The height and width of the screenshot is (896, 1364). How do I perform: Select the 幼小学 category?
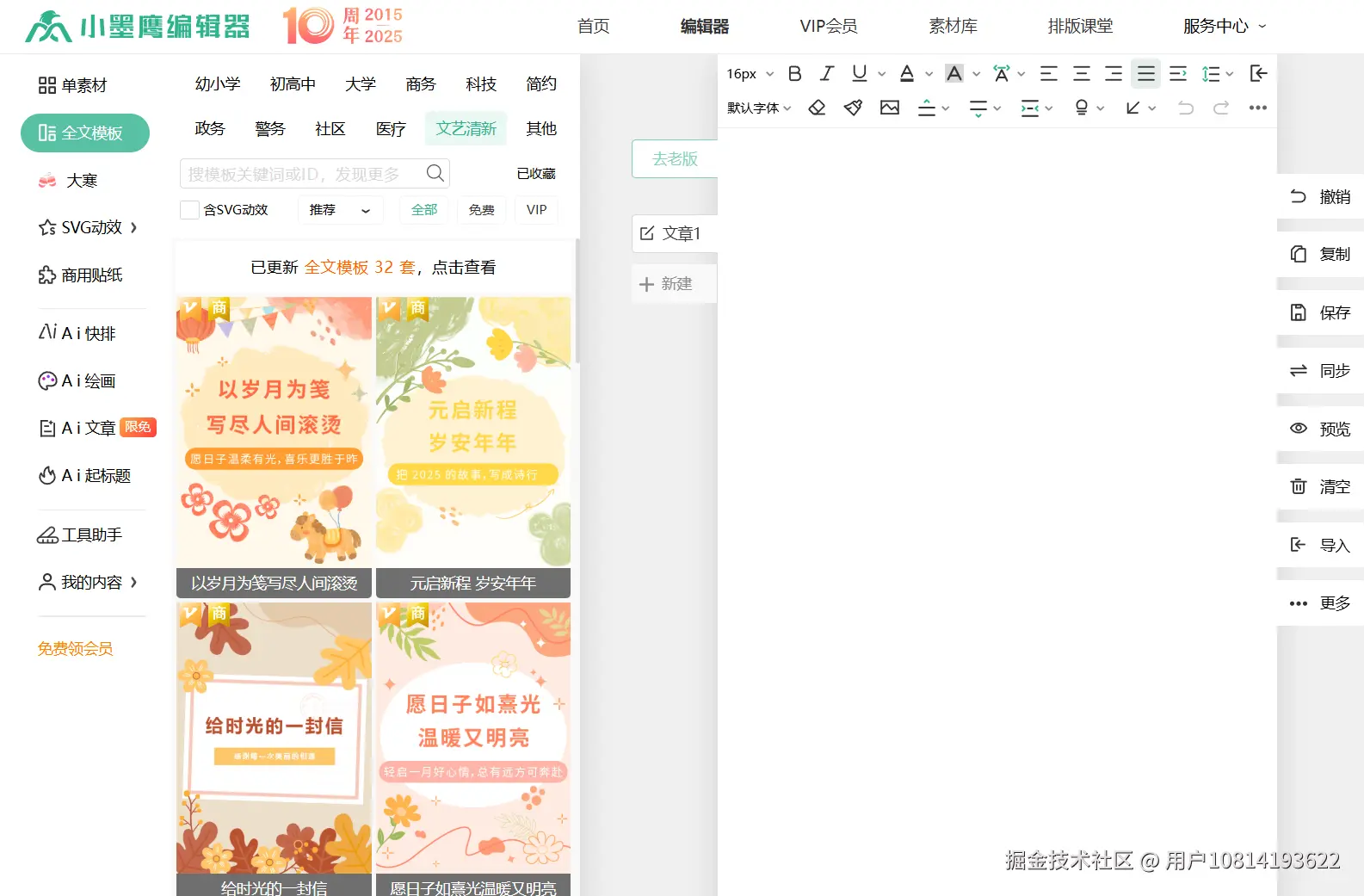pyautogui.click(x=218, y=84)
